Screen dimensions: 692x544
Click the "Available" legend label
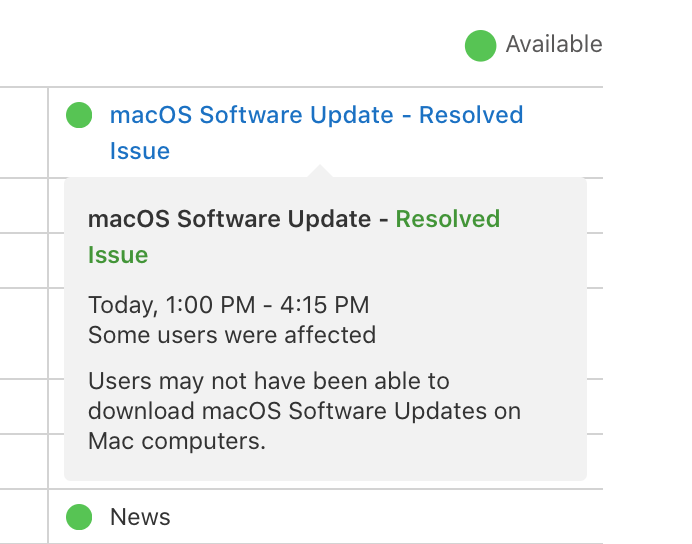tap(553, 45)
